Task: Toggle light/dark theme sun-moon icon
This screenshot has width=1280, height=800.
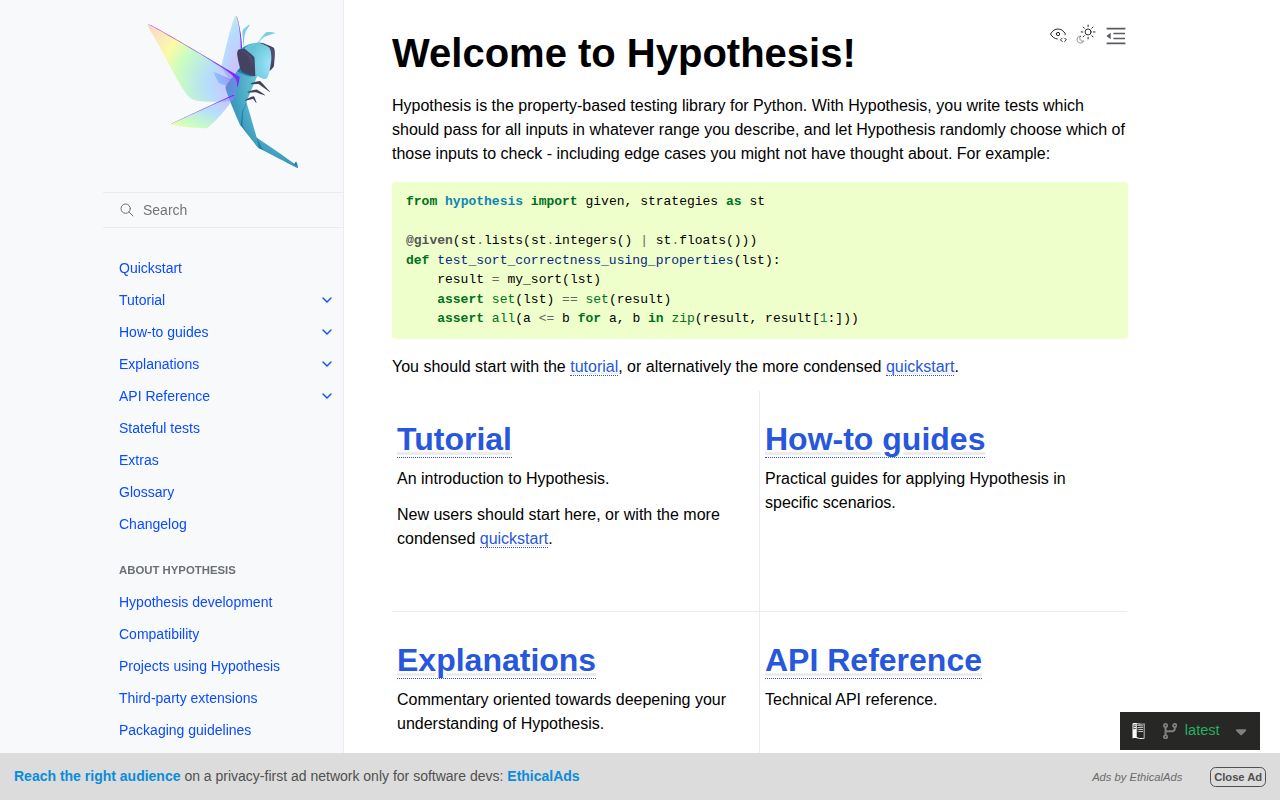Action: [1087, 35]
